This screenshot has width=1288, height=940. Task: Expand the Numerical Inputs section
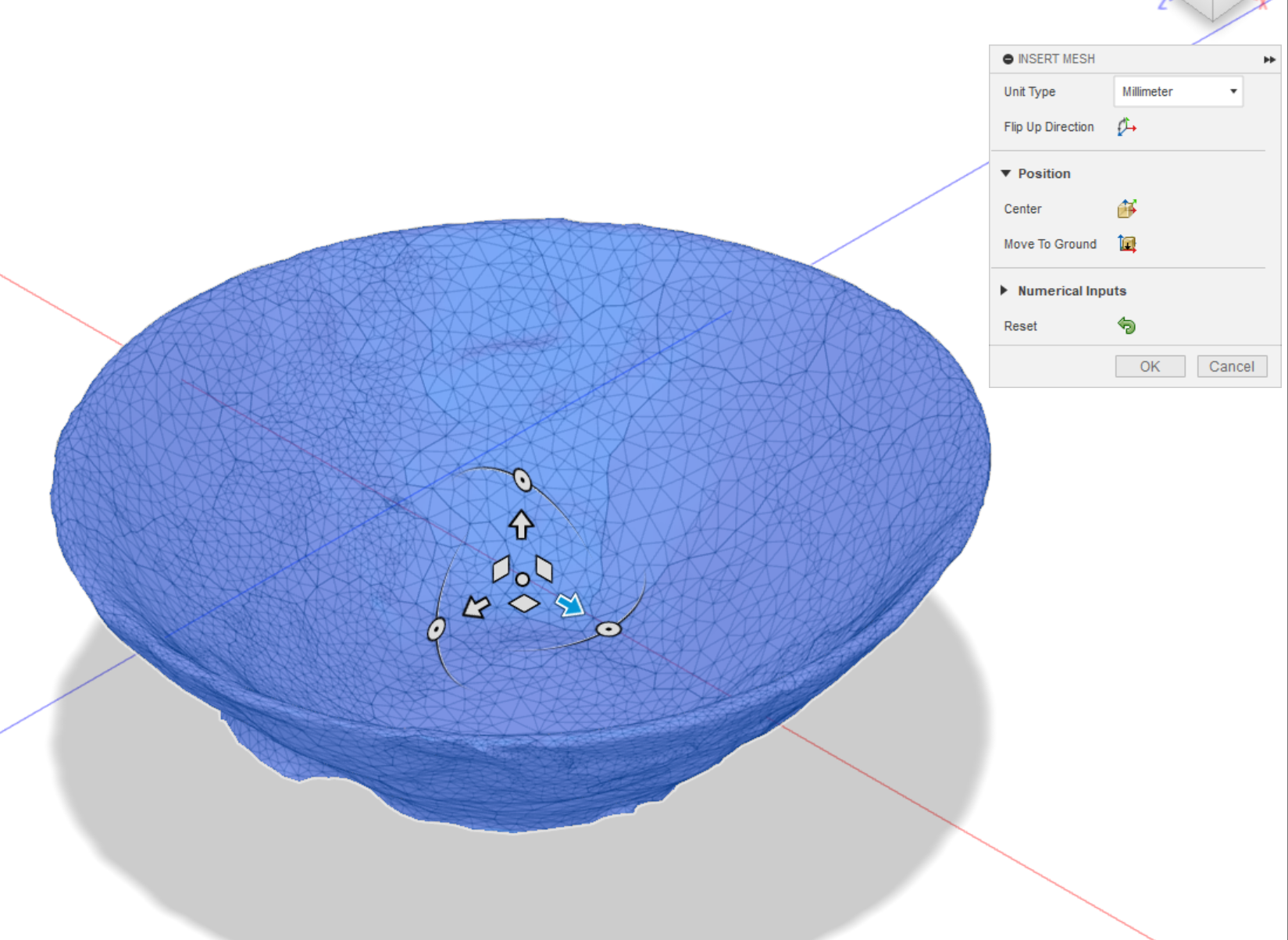(1004, 290)
